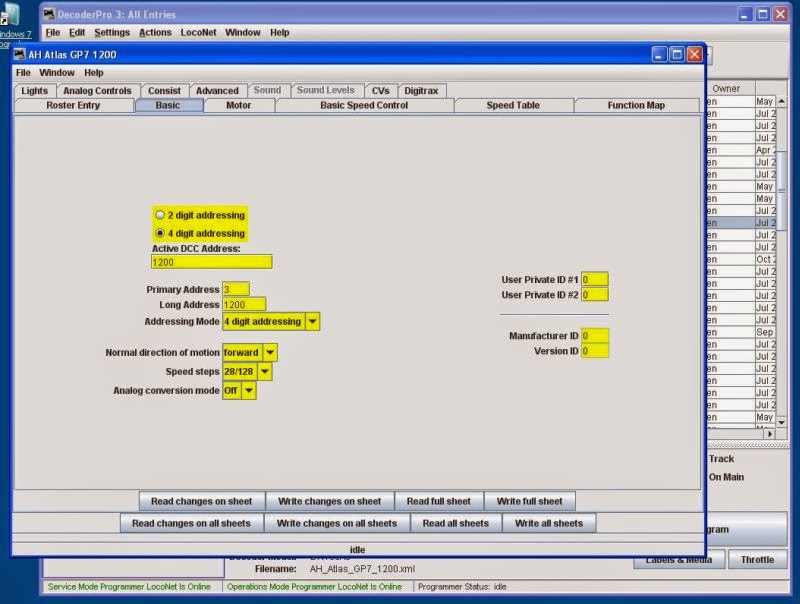Open Analog conversion mode dropdown
800x604 pixels.
pyautogui.click(x=248, y=390)
